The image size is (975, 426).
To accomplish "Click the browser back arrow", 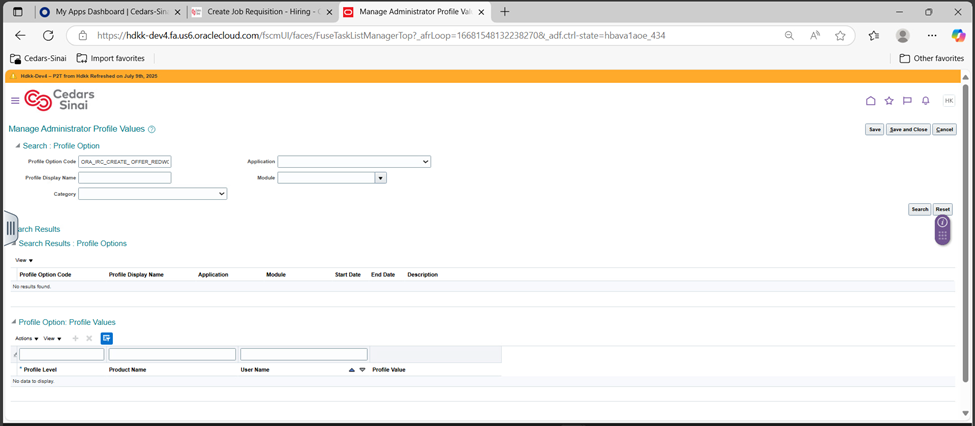I will coord(21,35).
